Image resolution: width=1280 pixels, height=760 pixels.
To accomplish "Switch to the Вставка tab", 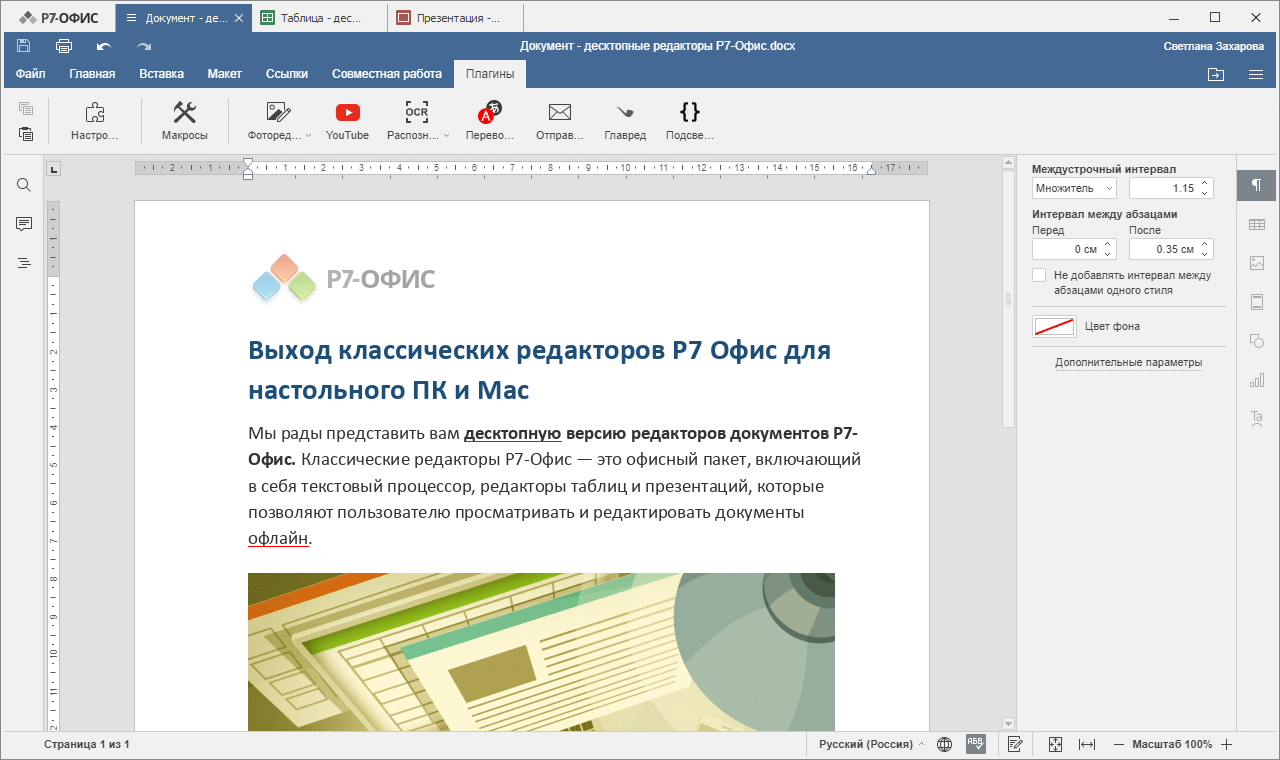I will click(x=161, y=74).
